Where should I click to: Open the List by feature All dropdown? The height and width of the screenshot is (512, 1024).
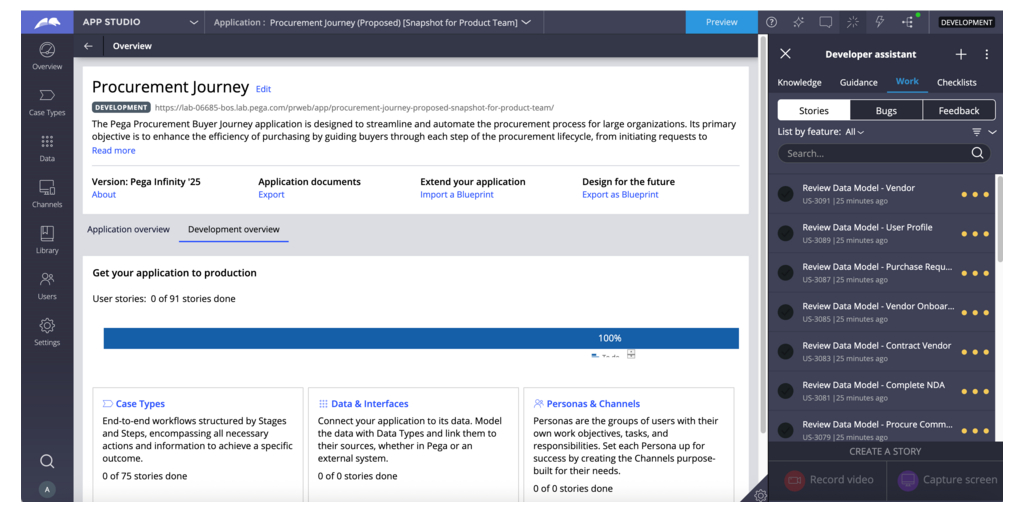[854, 132]
